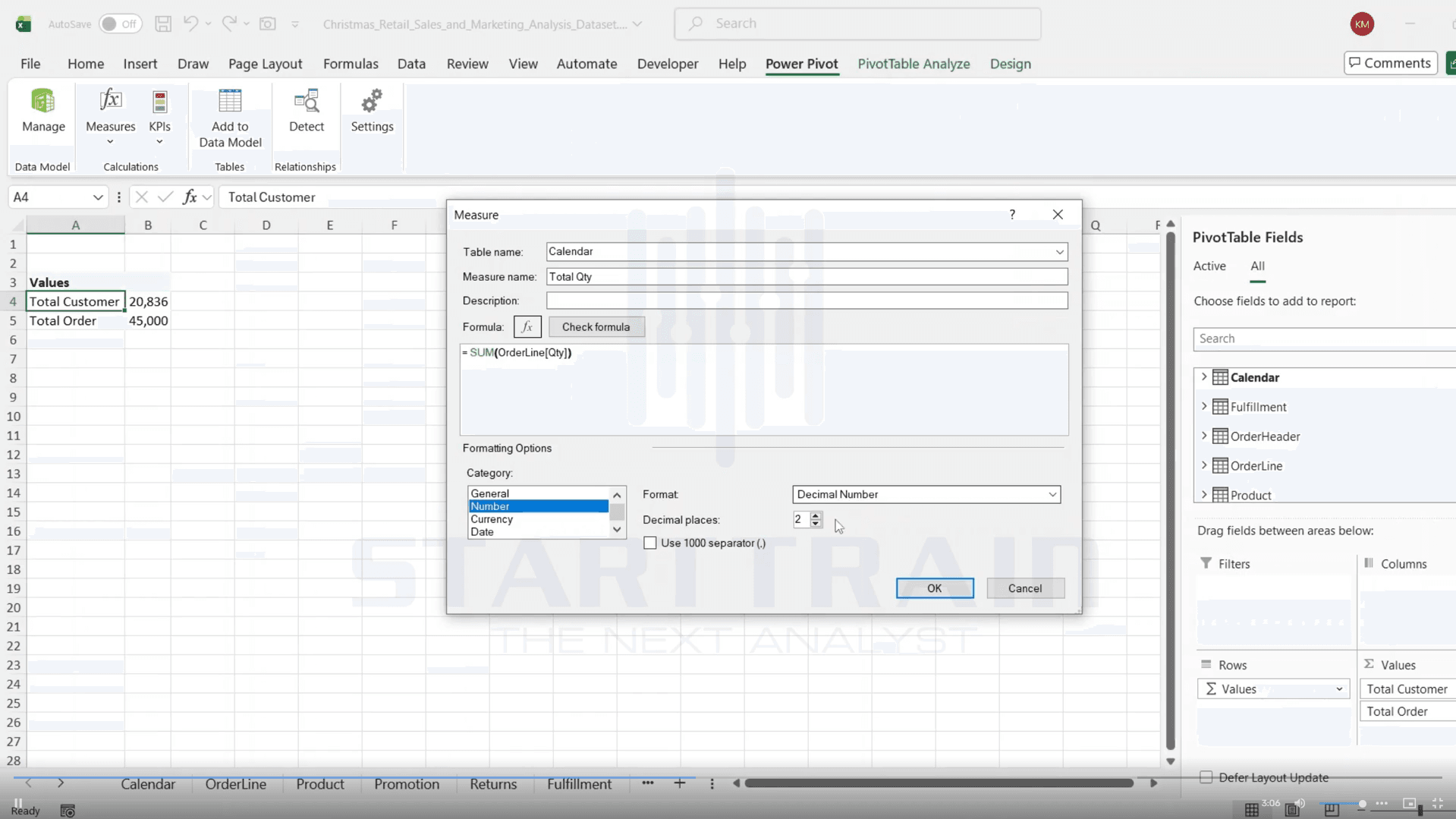Expand the Calendar table in field list
The image size is (1456, 819).
click(1204, 377)
